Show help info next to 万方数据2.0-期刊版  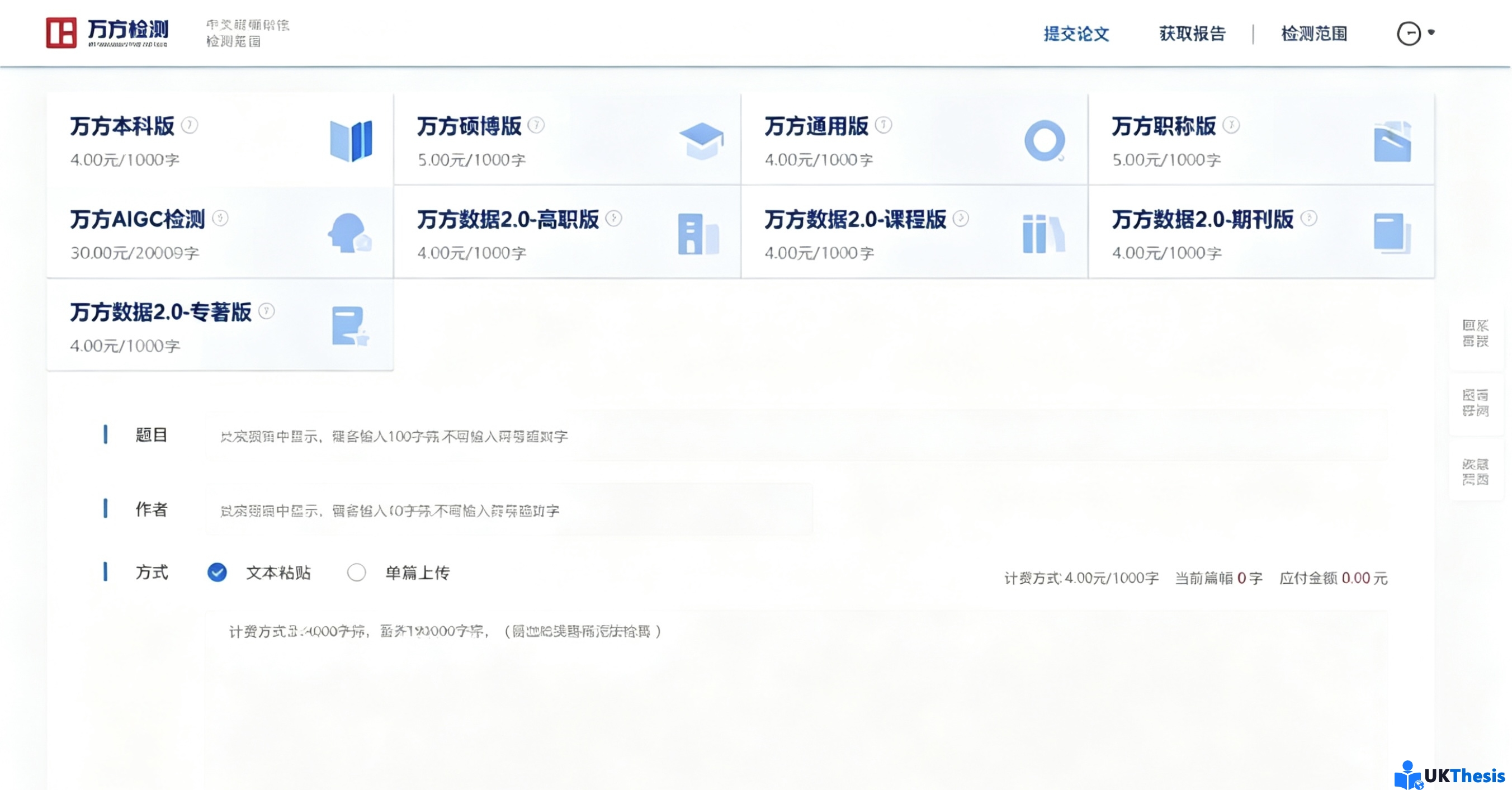pyautogui.click(x=1309, y=219)
